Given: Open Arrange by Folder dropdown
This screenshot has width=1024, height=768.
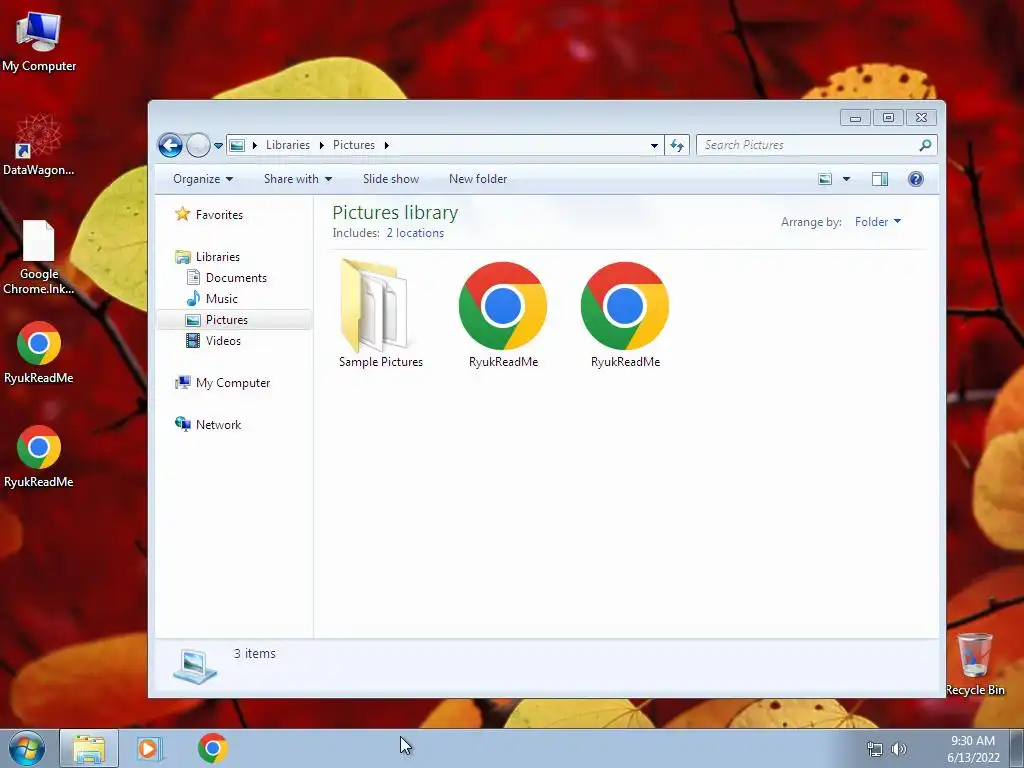Looking at the screenshot, I should tap(878, 222).
